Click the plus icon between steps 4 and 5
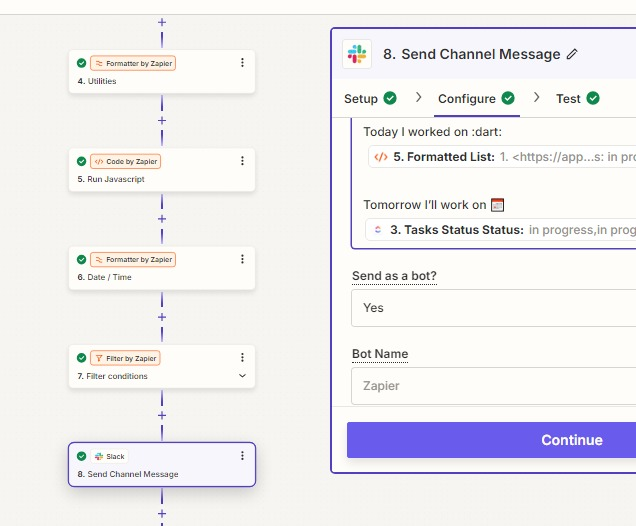Image resolution: width=636 pixels, height=526 pixels. [162, 121]
